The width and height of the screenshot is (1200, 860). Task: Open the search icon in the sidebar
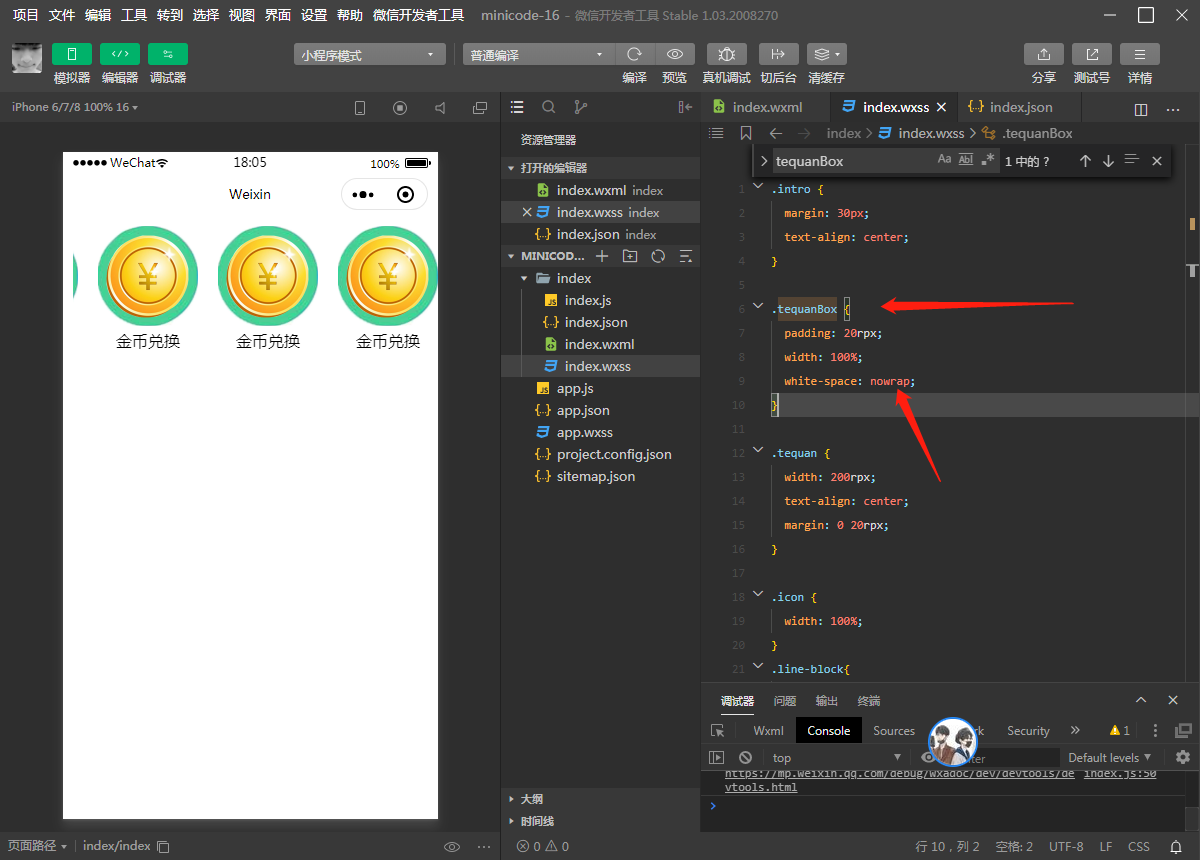click(x=549, y=107)
